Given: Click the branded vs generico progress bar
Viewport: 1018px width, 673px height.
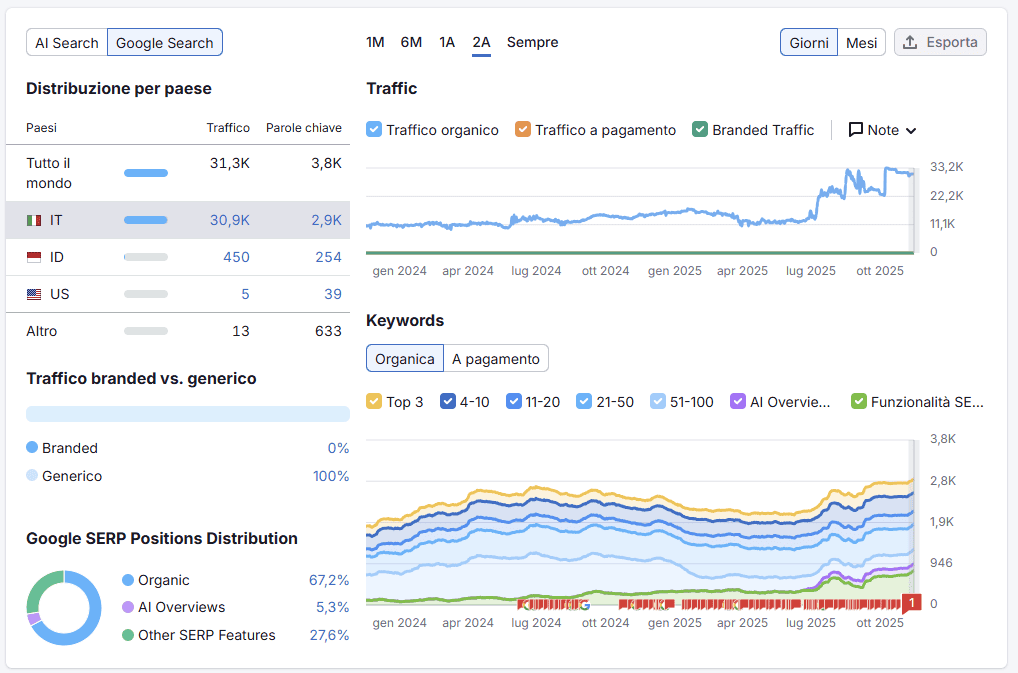Looking at the screenshot, I should click(188, 414).
